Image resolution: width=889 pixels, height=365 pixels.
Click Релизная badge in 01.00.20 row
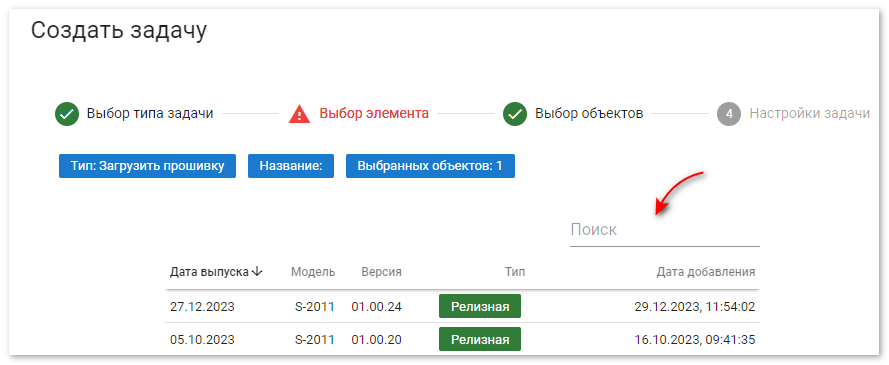(x=480, y=339)
